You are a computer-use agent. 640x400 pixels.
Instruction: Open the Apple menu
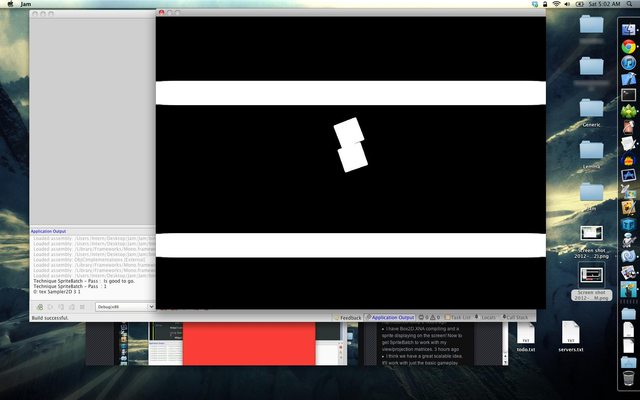click(x=10, y=4)
